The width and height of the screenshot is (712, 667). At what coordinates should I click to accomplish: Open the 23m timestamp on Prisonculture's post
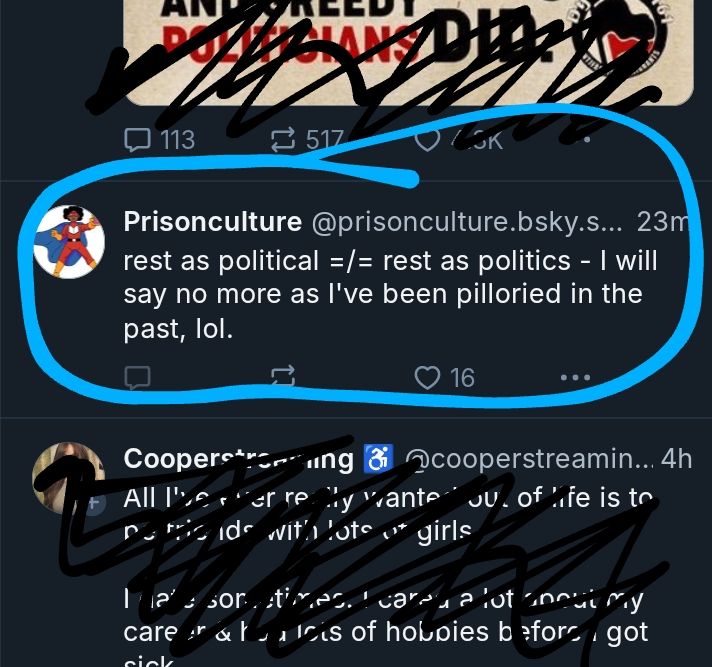663,222
